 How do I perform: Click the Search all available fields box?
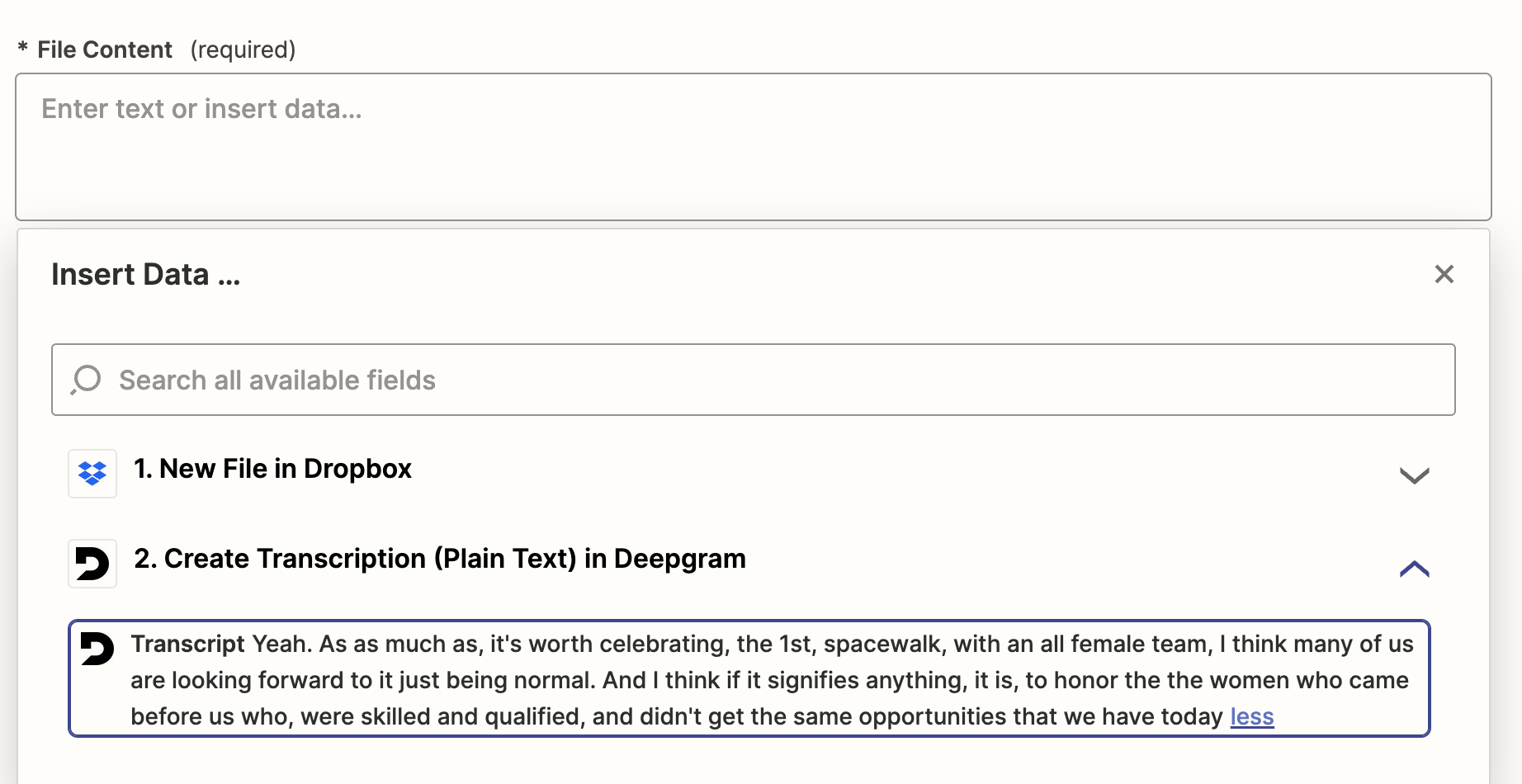753,380
